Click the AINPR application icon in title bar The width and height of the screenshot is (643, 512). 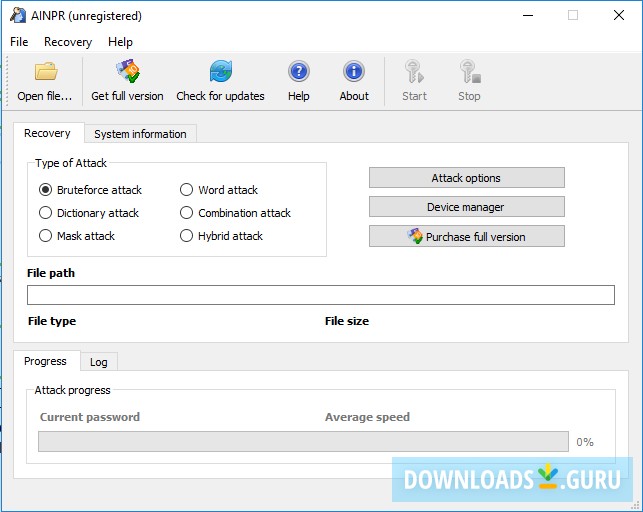18,16
